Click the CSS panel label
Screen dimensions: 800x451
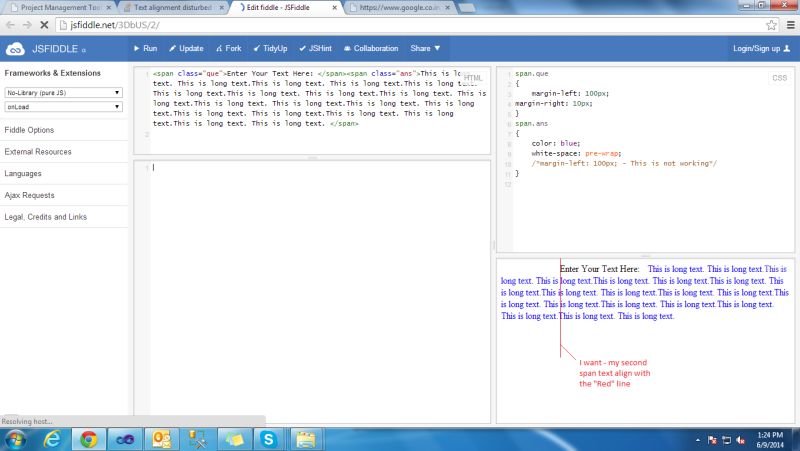point(780,78)
